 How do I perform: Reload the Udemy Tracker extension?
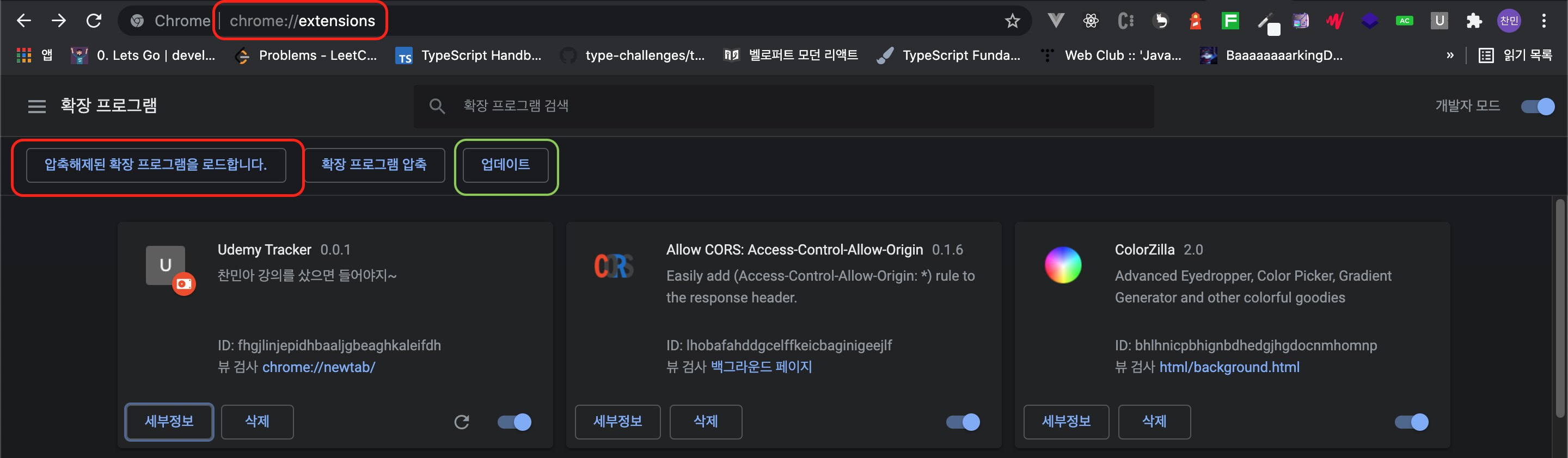(461, 422)
